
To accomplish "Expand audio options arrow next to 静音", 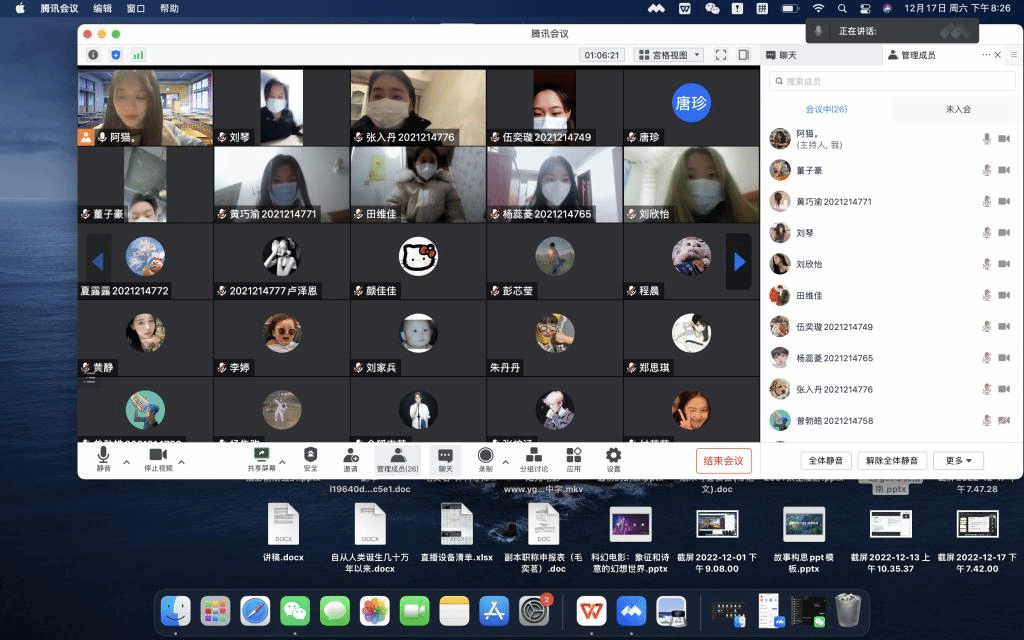I will pyautogui.click(x=127, y=462).
